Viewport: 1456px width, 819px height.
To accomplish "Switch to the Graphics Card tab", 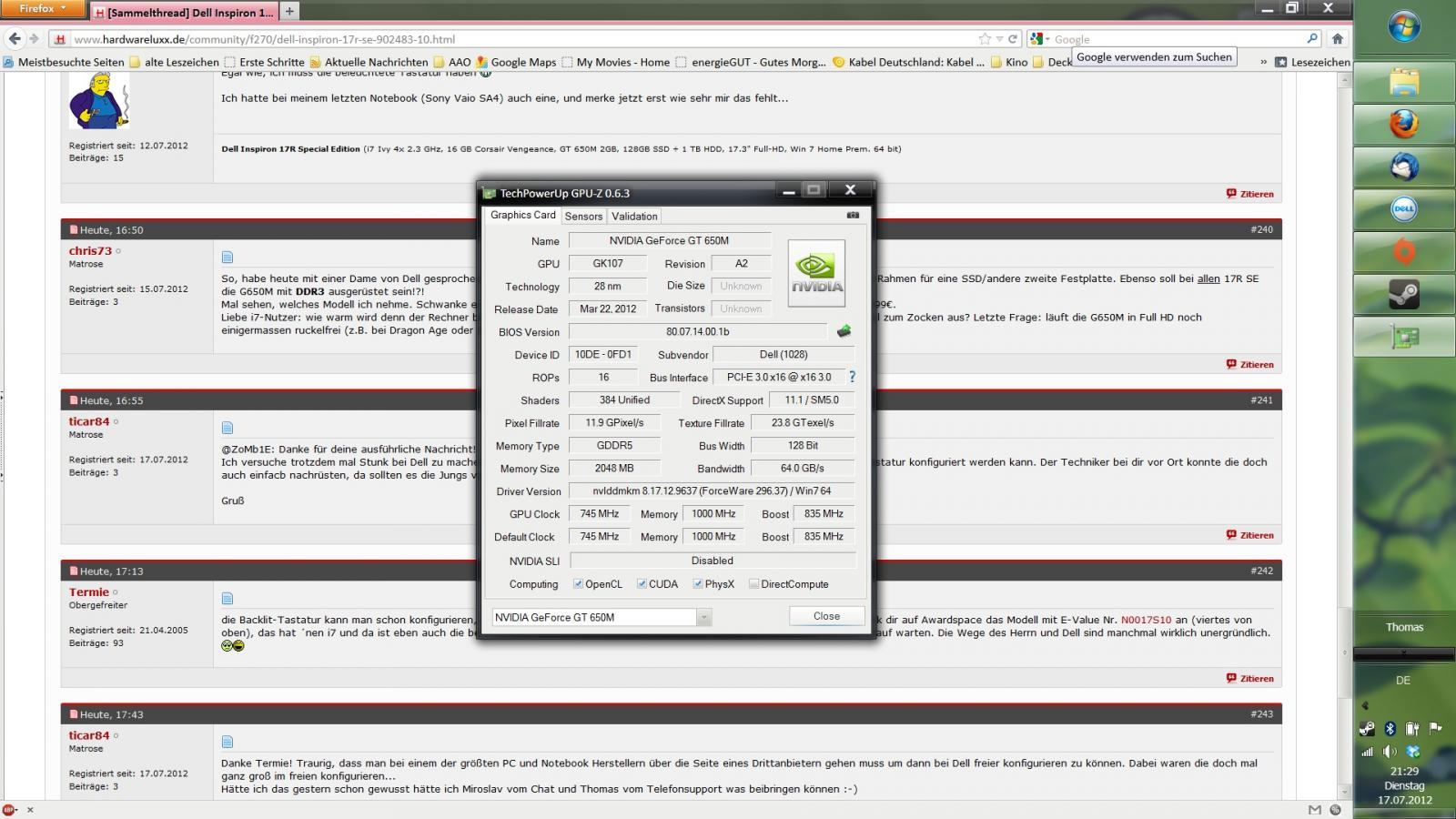I will [522, 215].
